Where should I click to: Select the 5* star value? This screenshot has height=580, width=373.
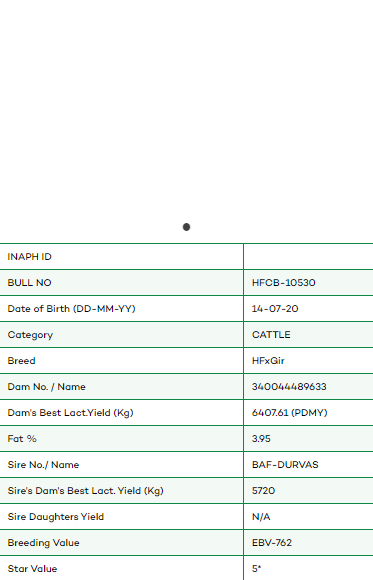coord(256,569)
